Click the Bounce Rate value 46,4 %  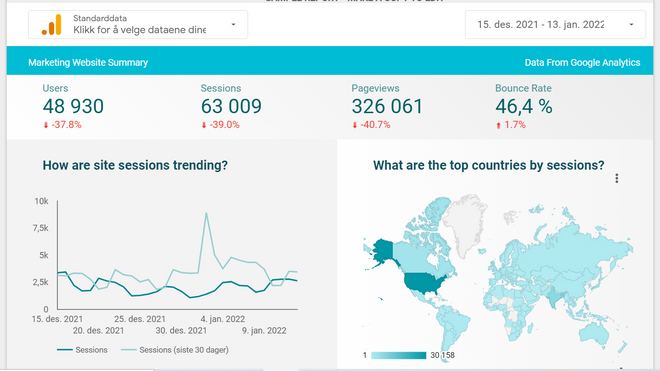[524, 106]
